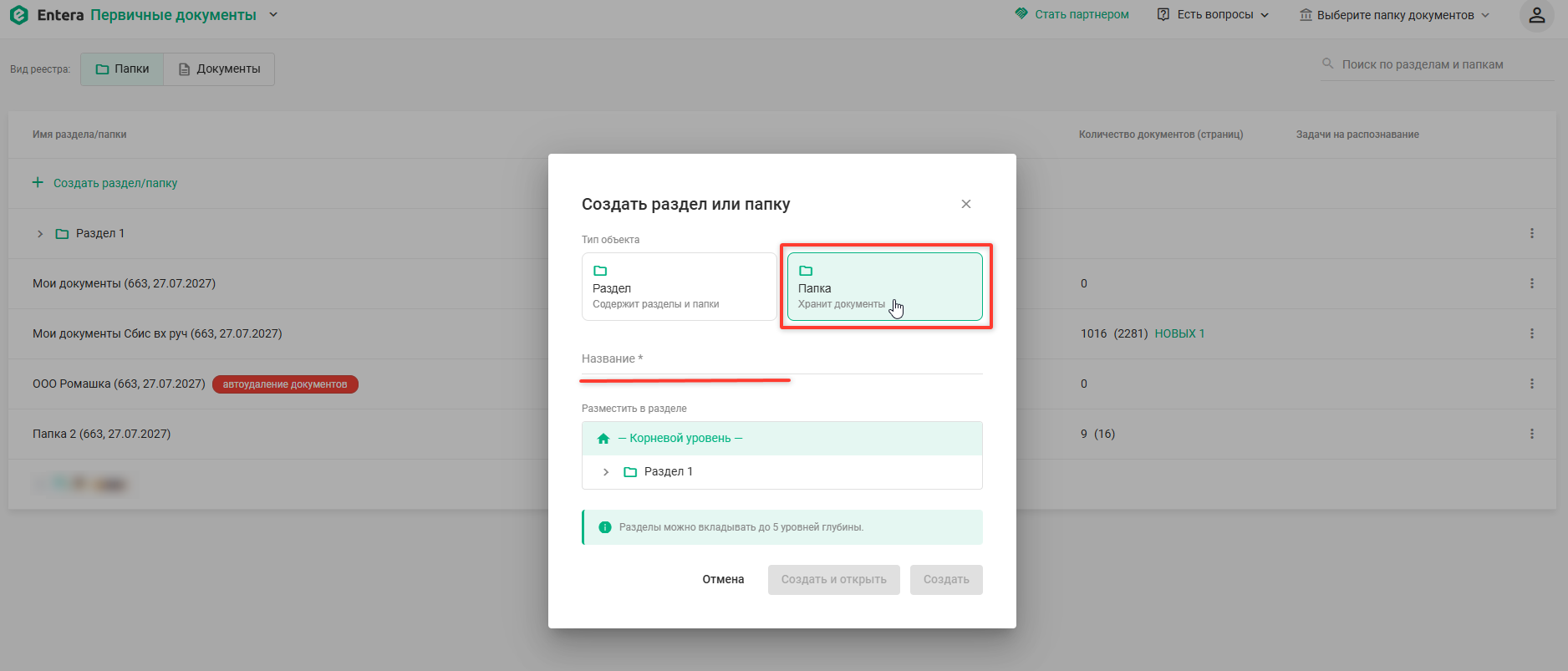Open kebab menu for ООО Ромашка row
1568x671 pixels.
coord(1532,384)
